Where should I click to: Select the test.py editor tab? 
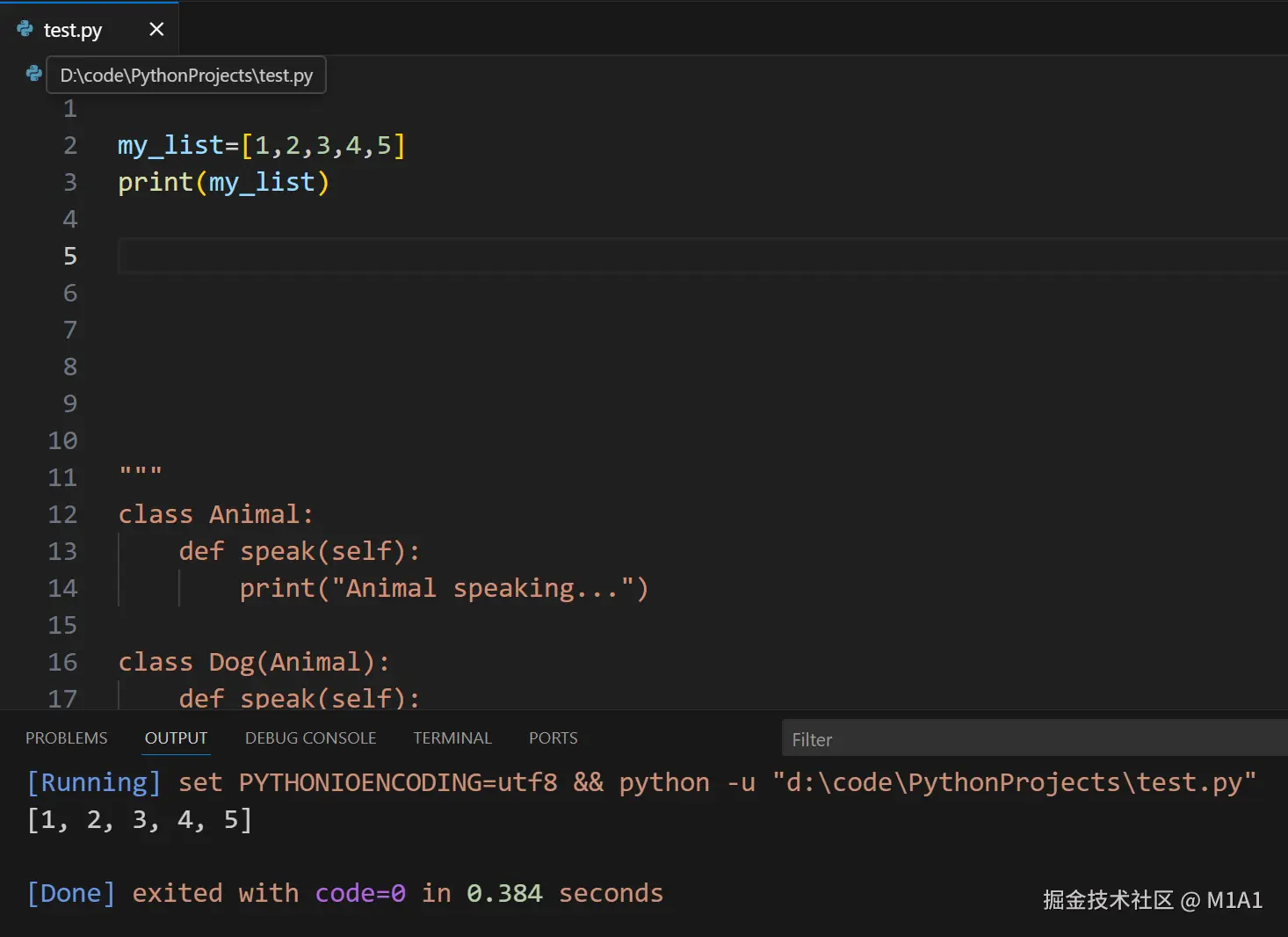coord(89,30)
